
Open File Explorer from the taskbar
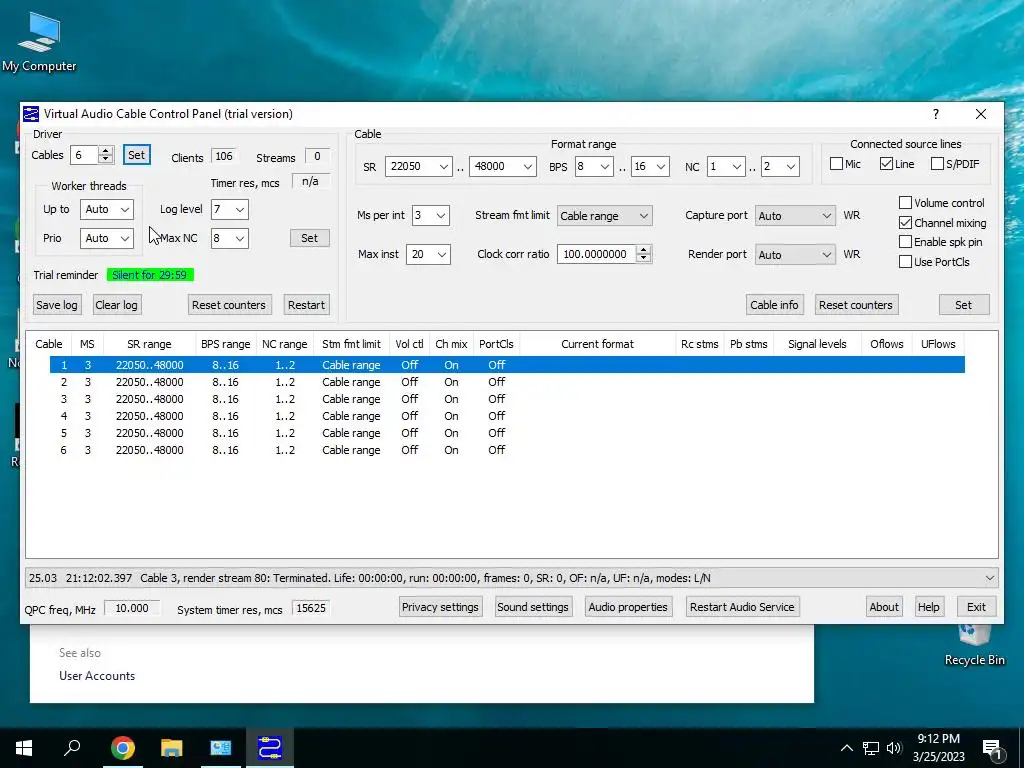[171, 748]
